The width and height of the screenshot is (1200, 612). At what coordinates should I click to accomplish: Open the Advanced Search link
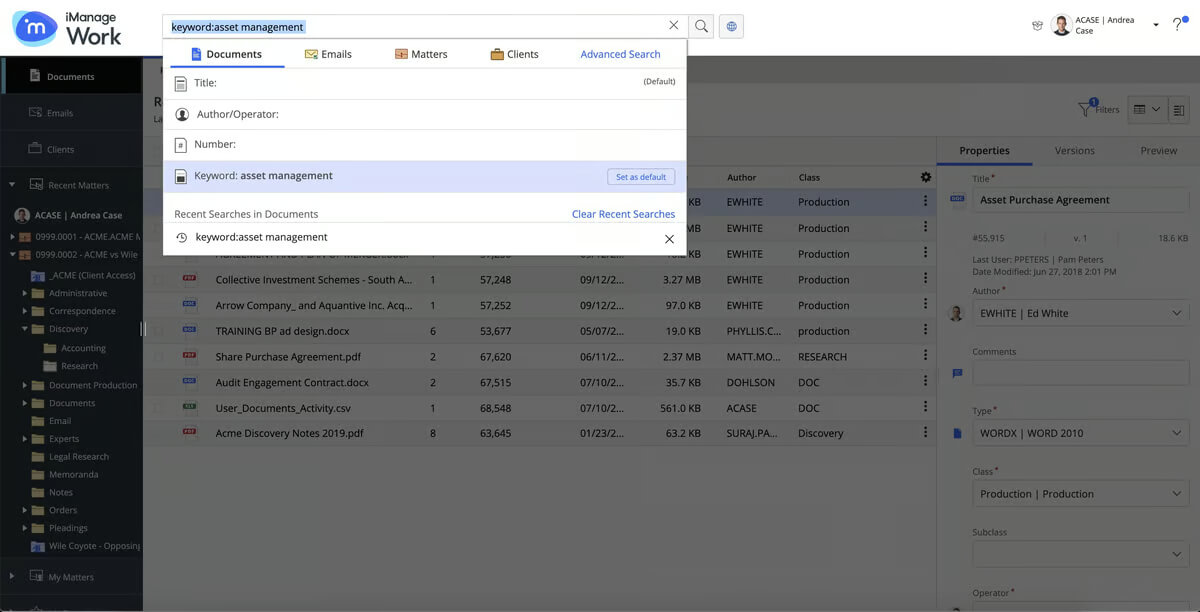pos(620,54)
